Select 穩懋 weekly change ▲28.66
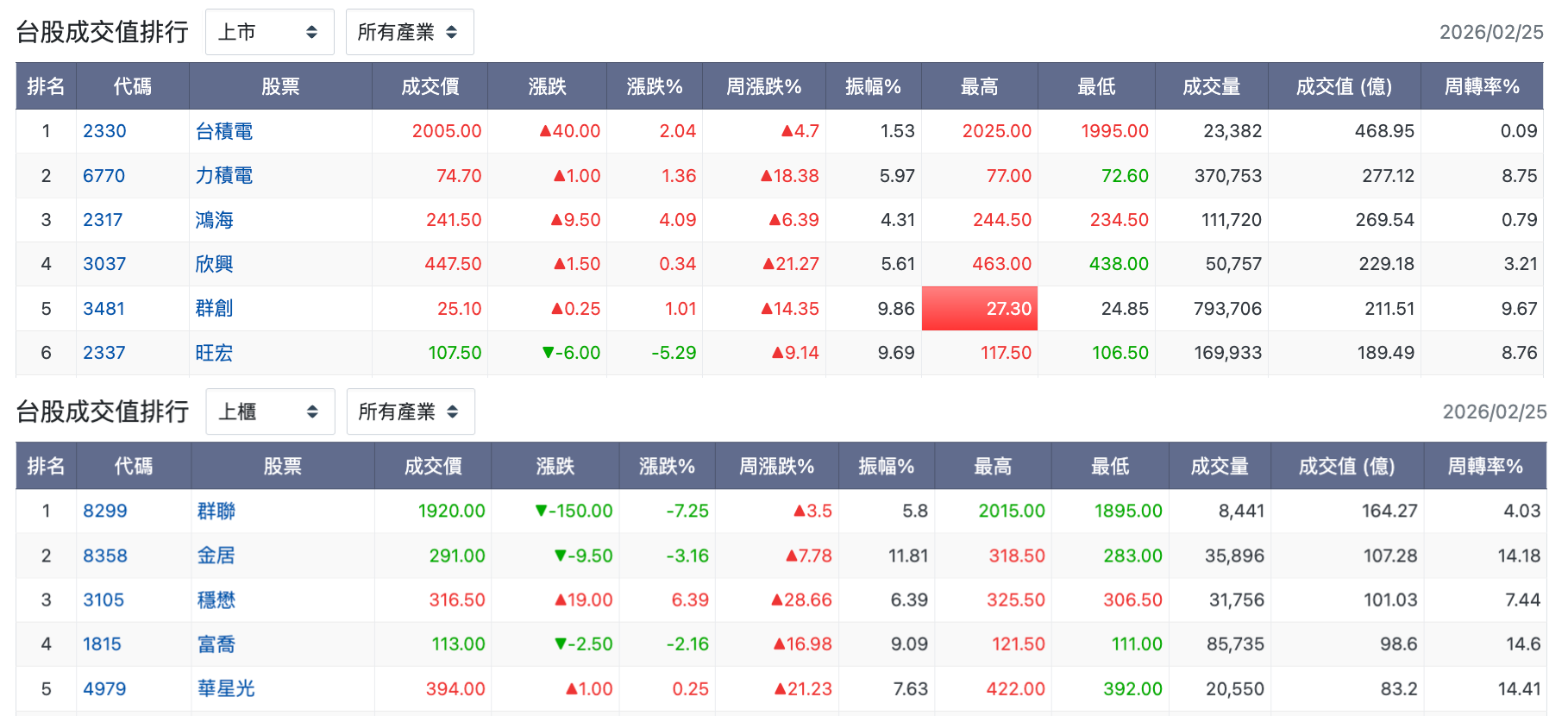 (801, 600)
